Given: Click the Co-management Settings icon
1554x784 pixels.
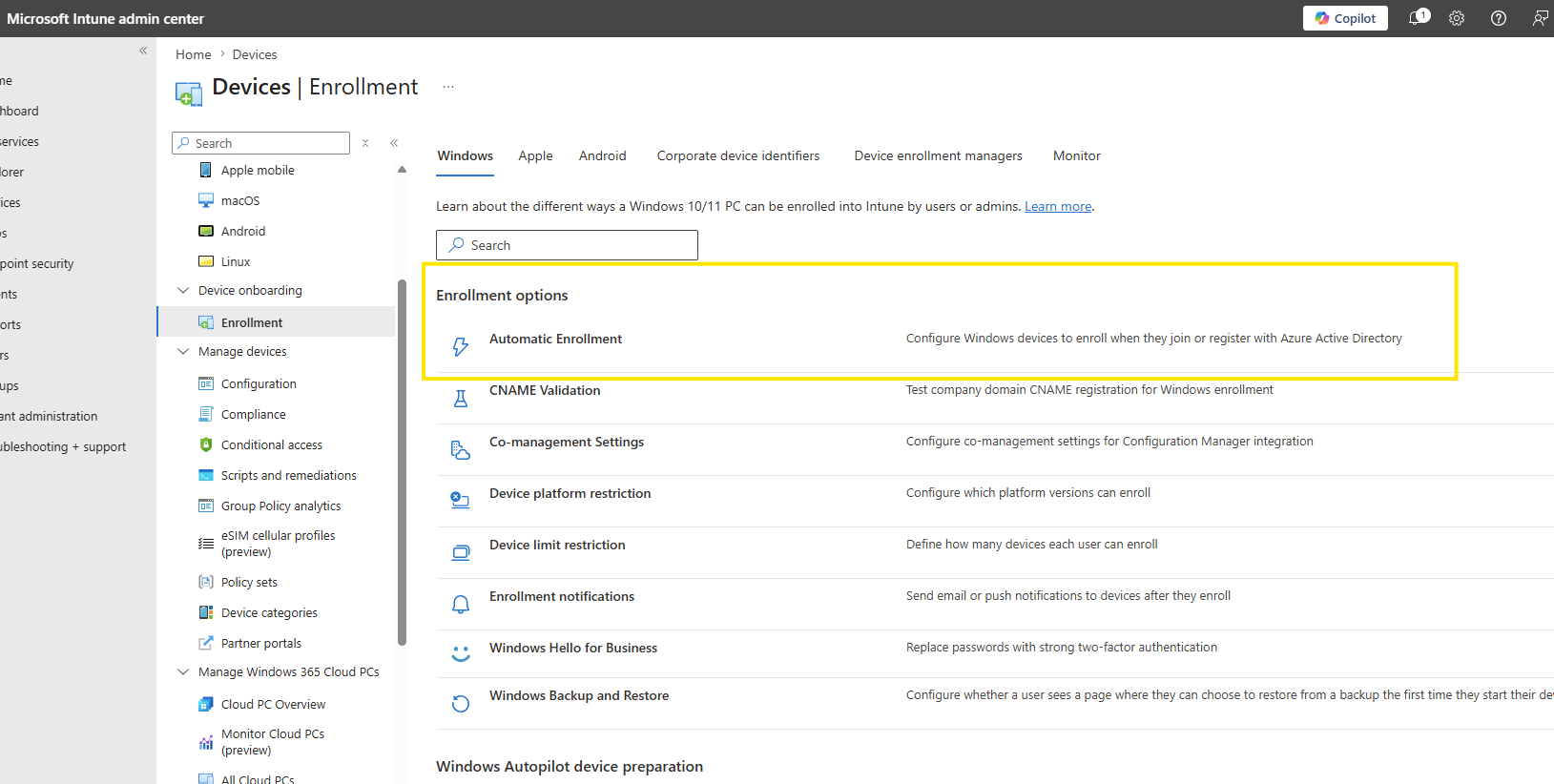Looking at the screenshot, I should point(461,450).
